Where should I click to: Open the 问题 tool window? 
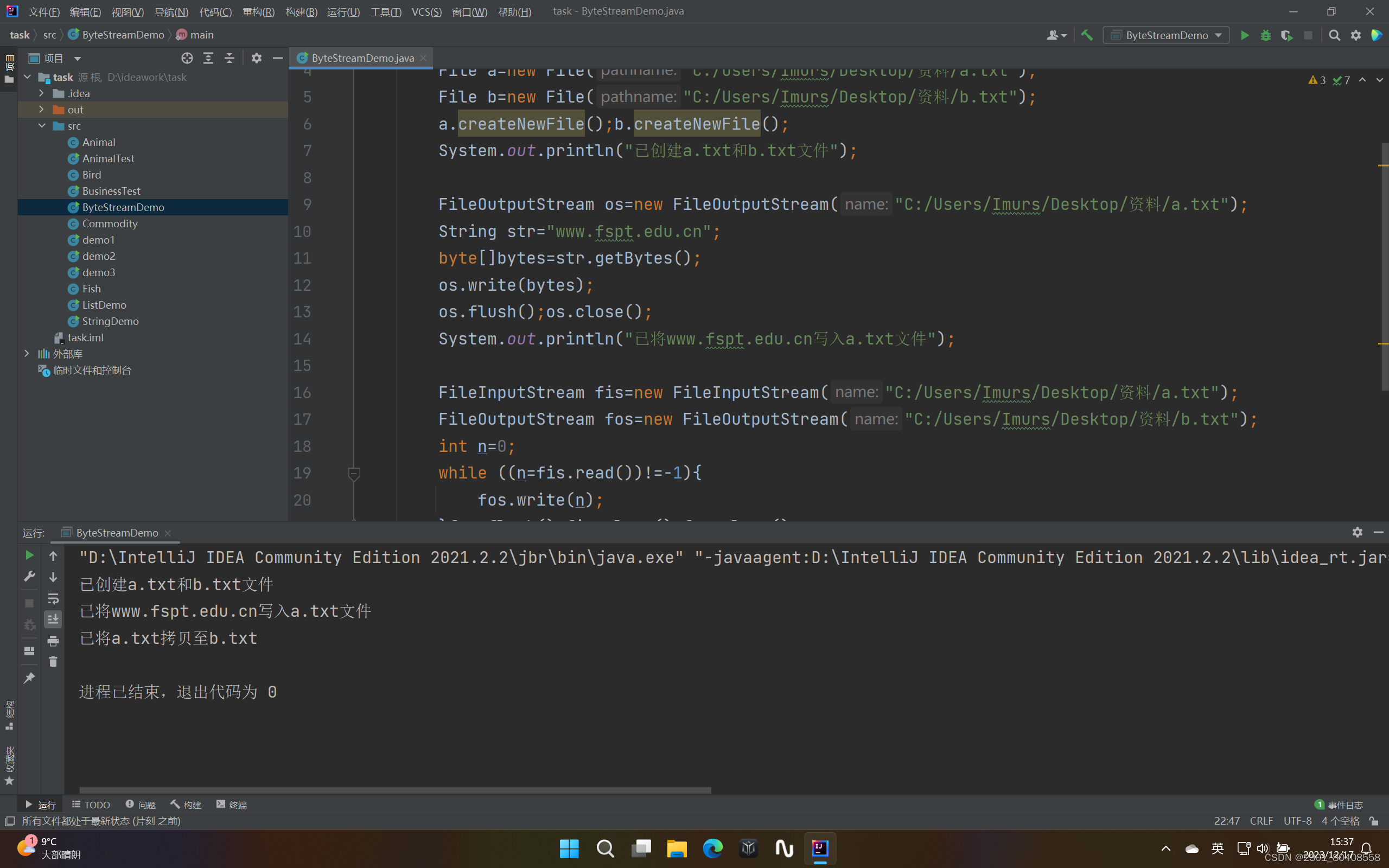(x=141, y=805)
